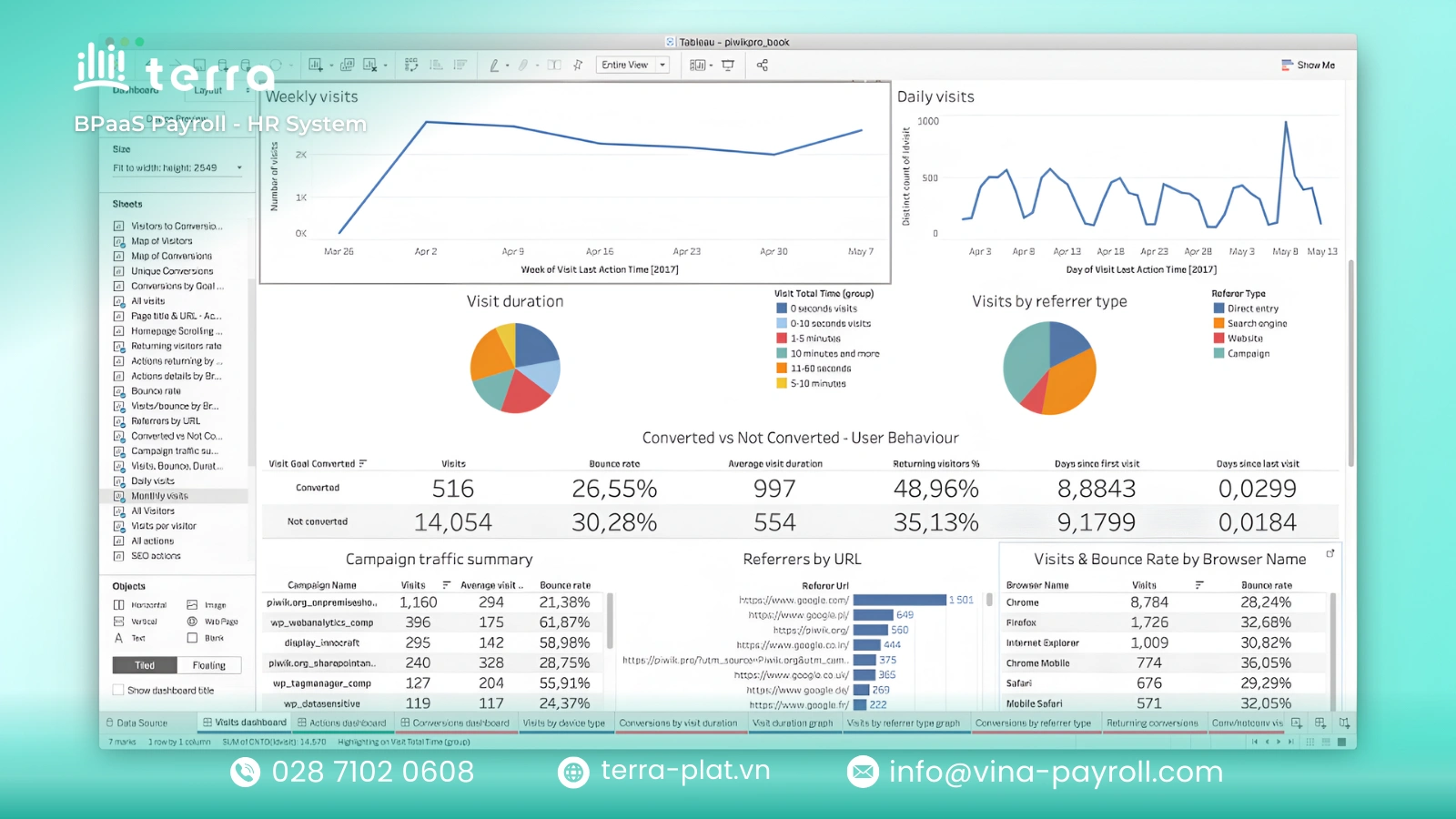Click Direct entry blue legend swatch

[1218, 308]
